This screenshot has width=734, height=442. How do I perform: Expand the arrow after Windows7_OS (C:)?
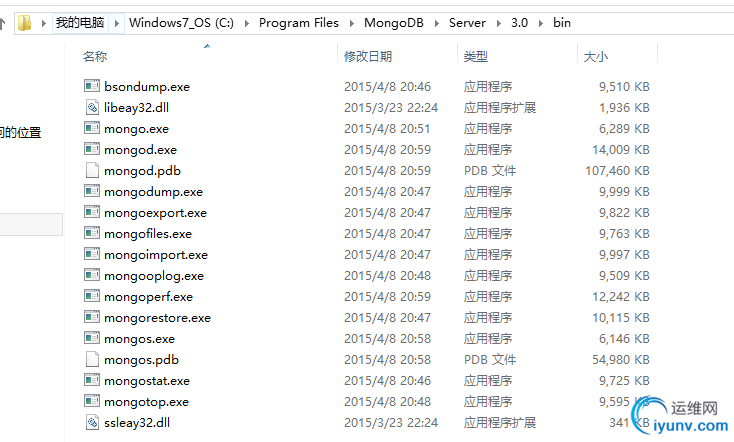(247, 23)
